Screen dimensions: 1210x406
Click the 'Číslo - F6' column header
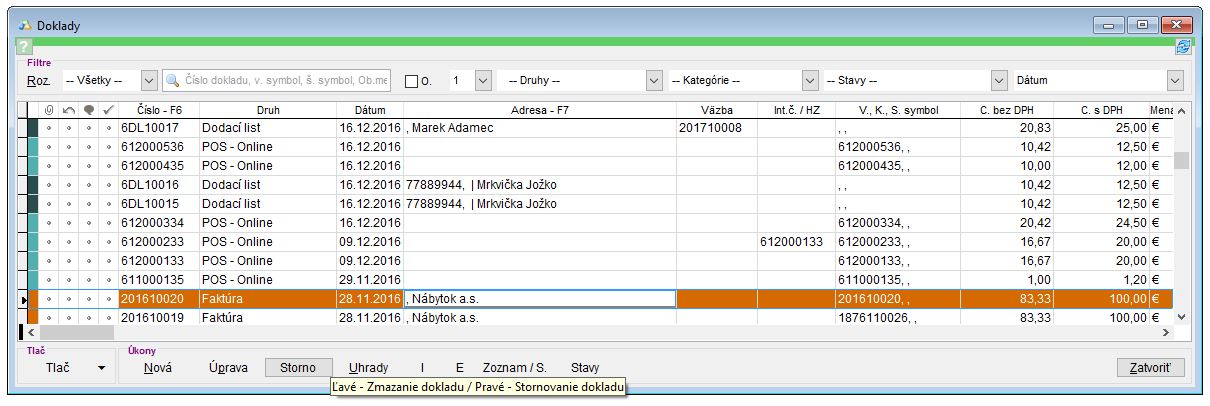(x=158, y=110)
